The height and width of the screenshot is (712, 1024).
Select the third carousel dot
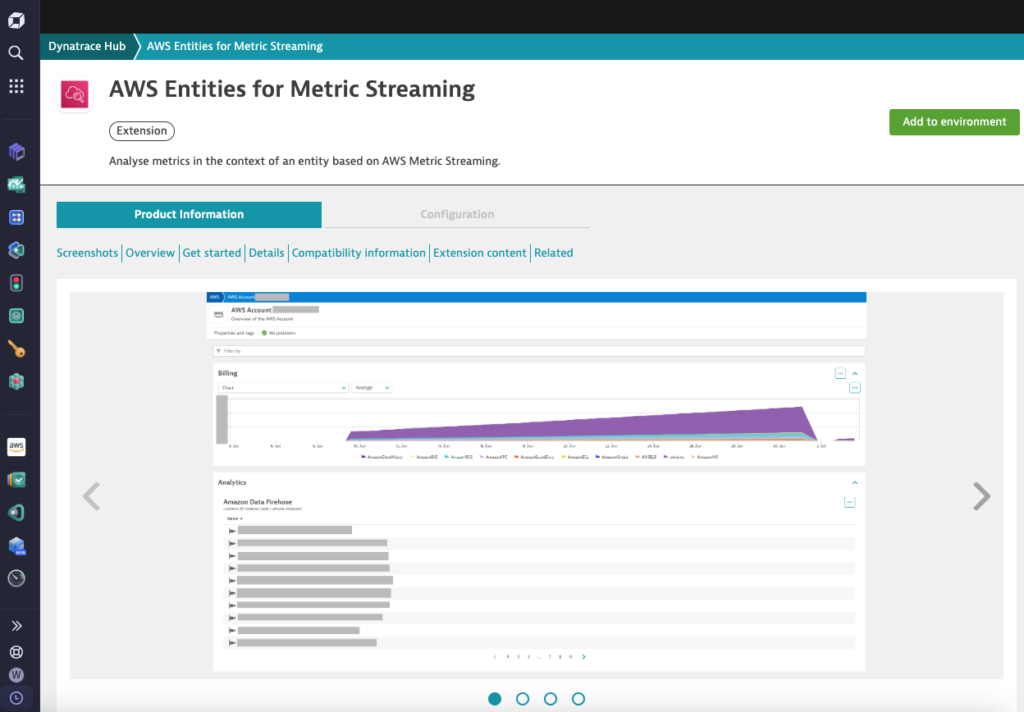[551, 699]
